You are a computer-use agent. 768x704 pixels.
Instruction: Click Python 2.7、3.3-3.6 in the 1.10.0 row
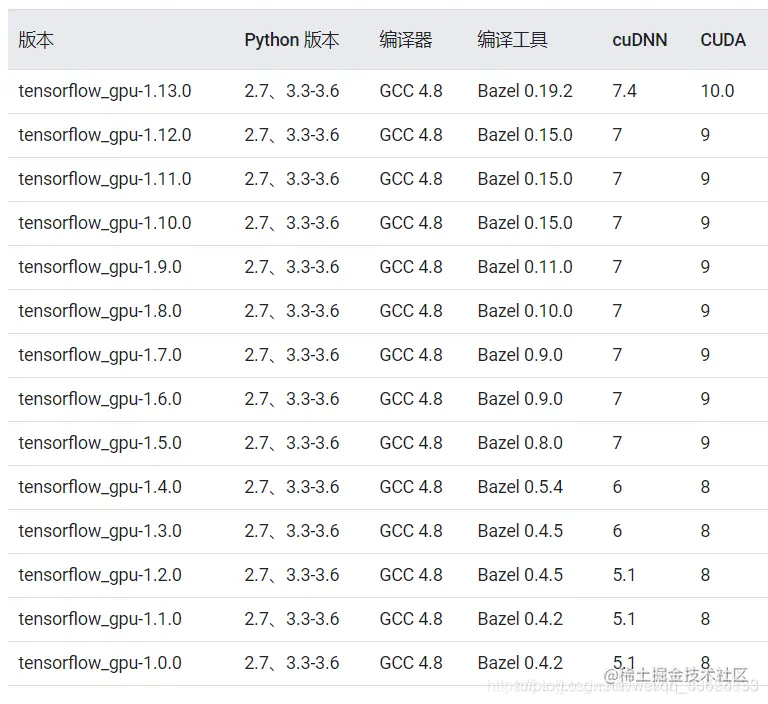(x=292, y=223)
